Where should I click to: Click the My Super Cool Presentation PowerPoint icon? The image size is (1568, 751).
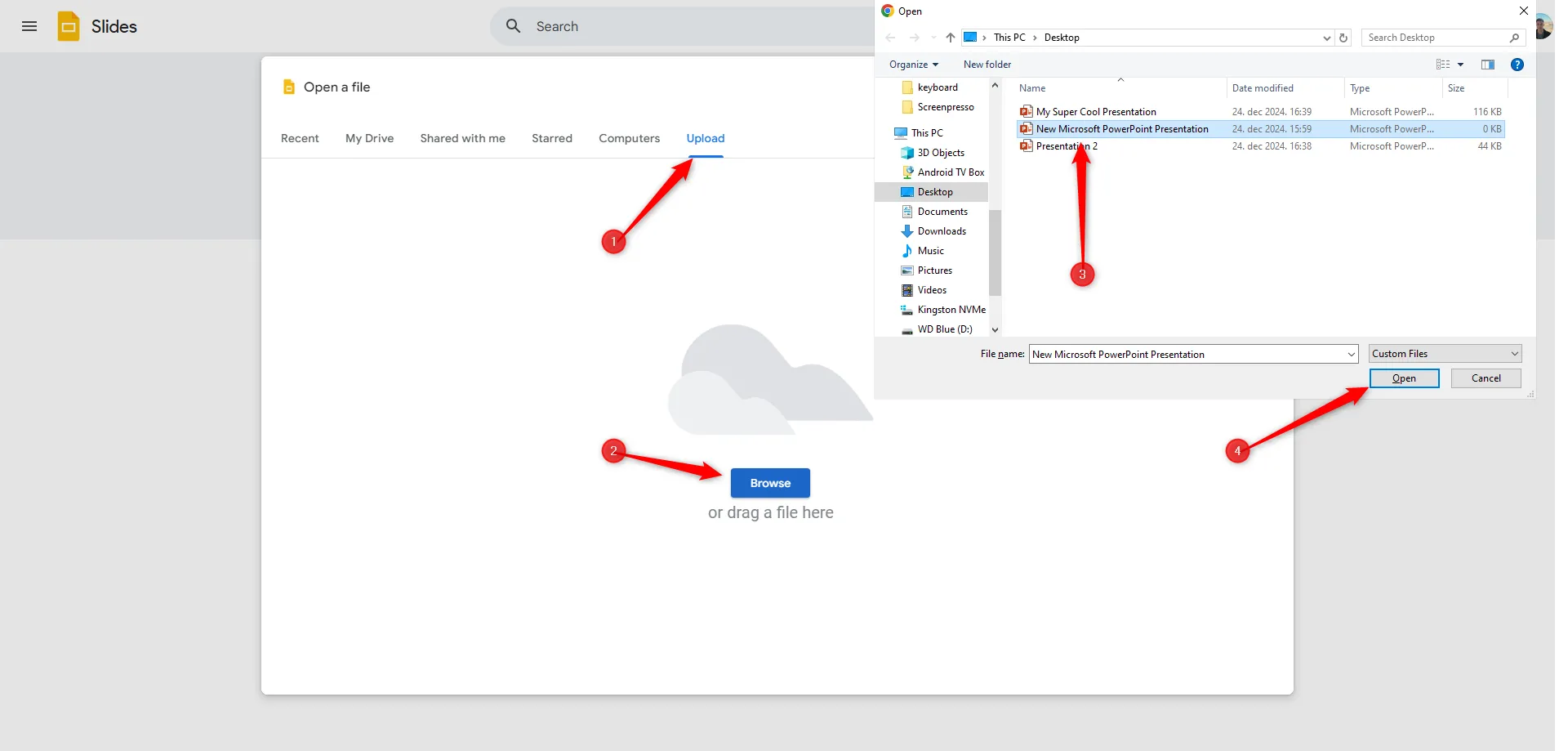(1027, 112)
